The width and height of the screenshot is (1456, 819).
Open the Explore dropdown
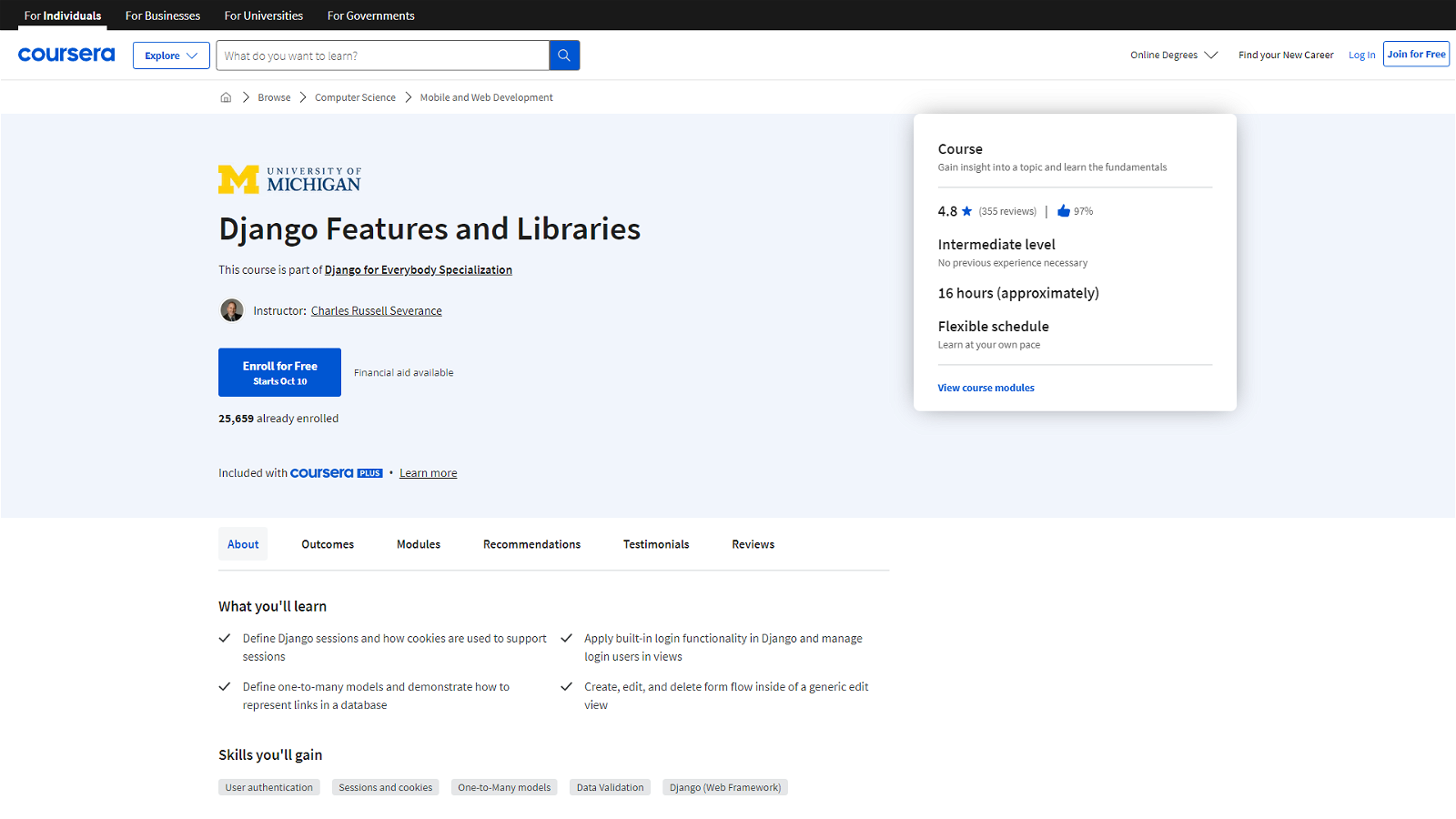[171, 56]
